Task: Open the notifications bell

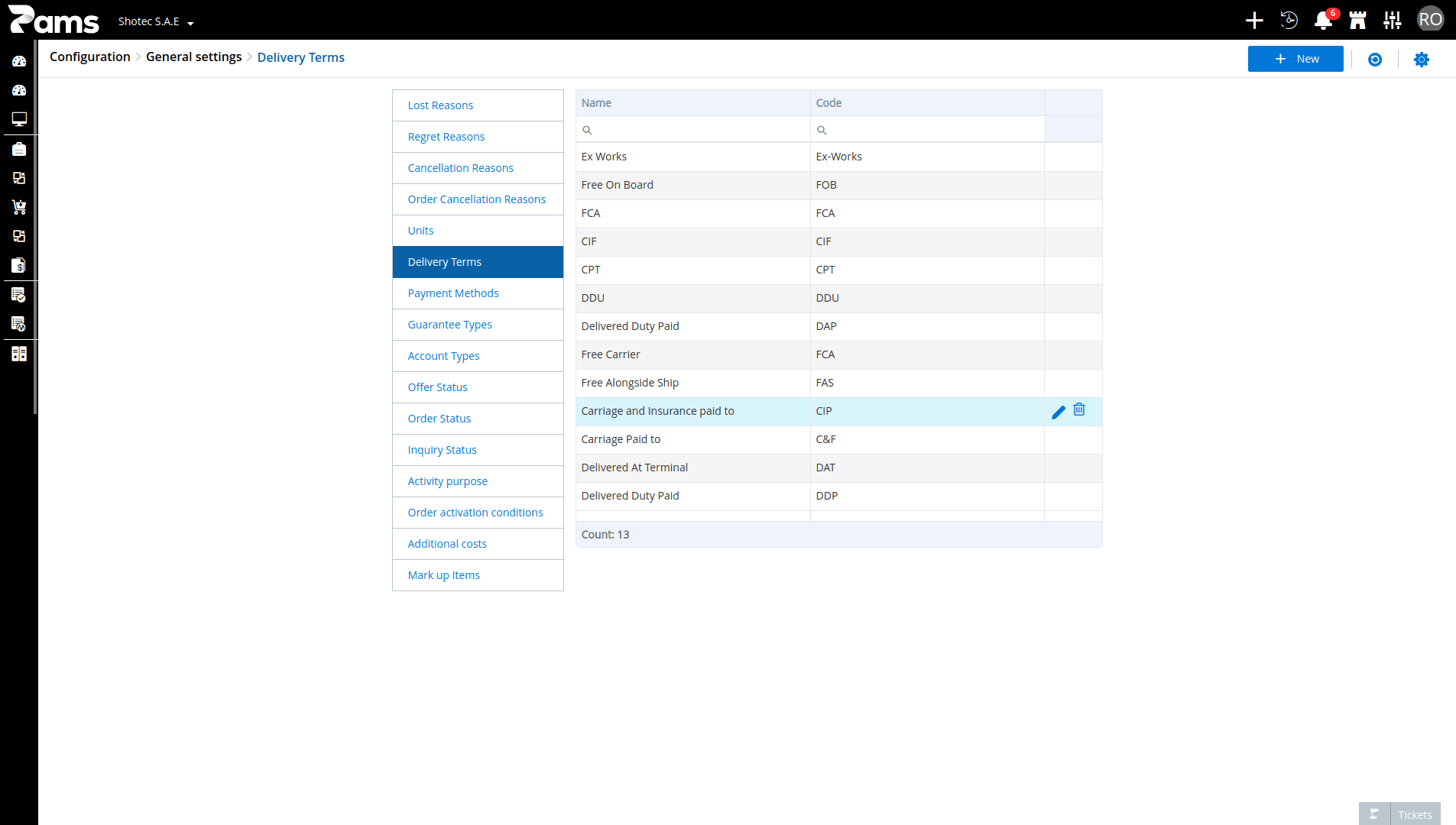Action: click(x=1323, y=21)
